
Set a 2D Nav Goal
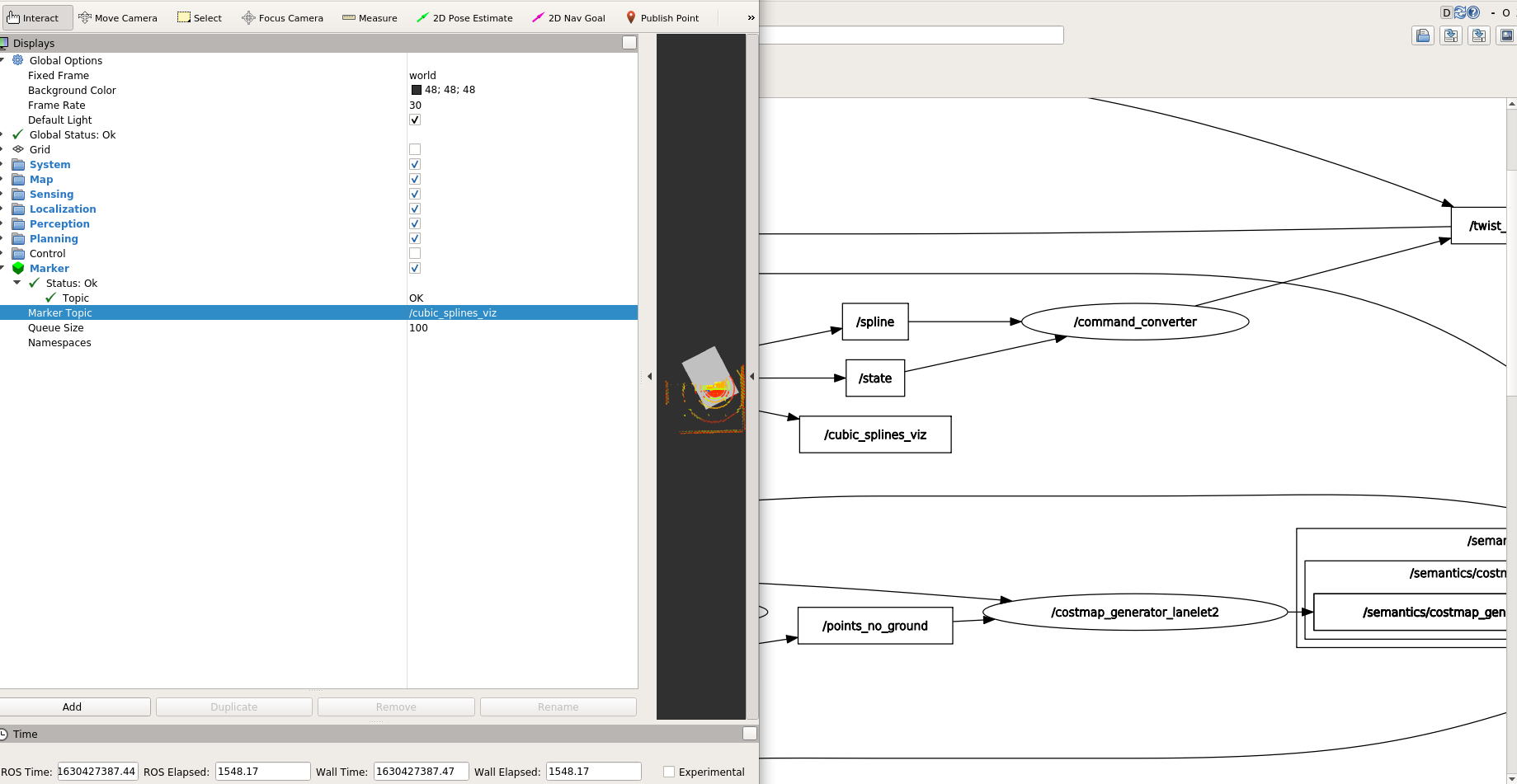[568, 17]
